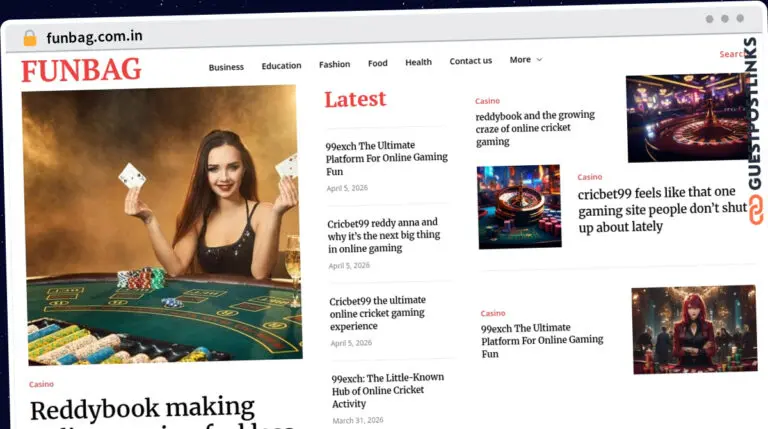The width and height of the screenshot is (768, 429).
Task: Click the padlock icon in address bar
Action: tap(30, 38)
